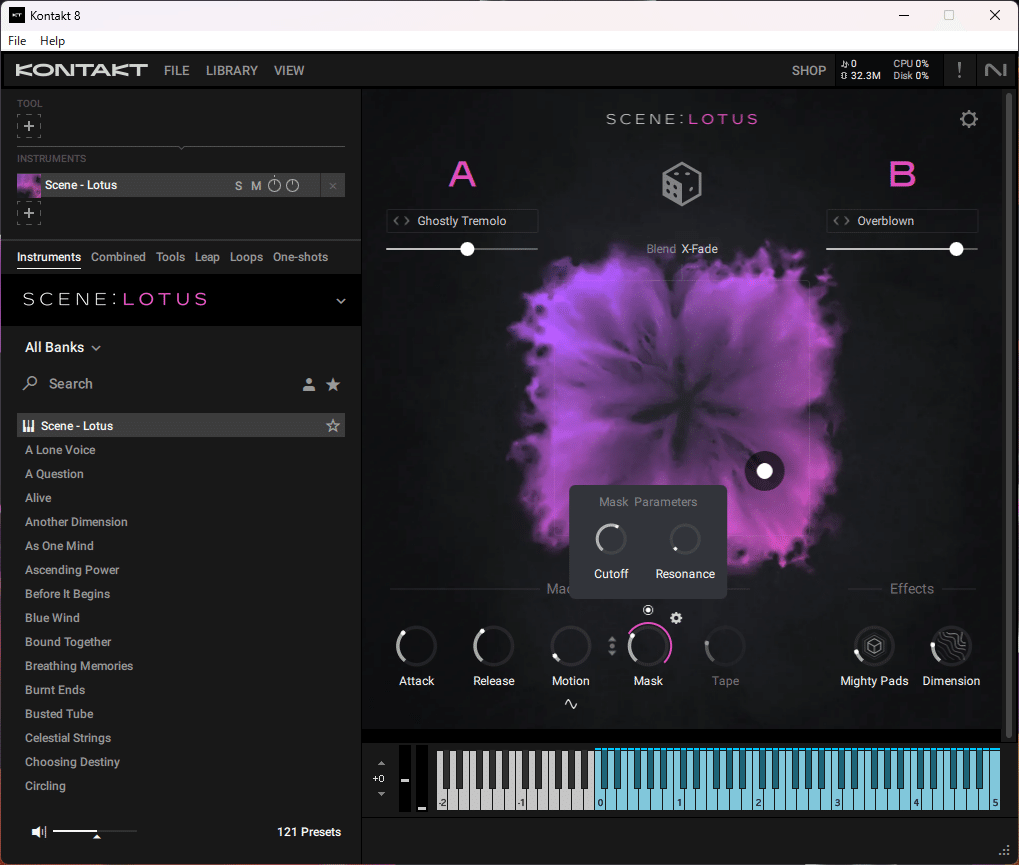Browse next Ghostly Tremolo preset arrow

404,221
